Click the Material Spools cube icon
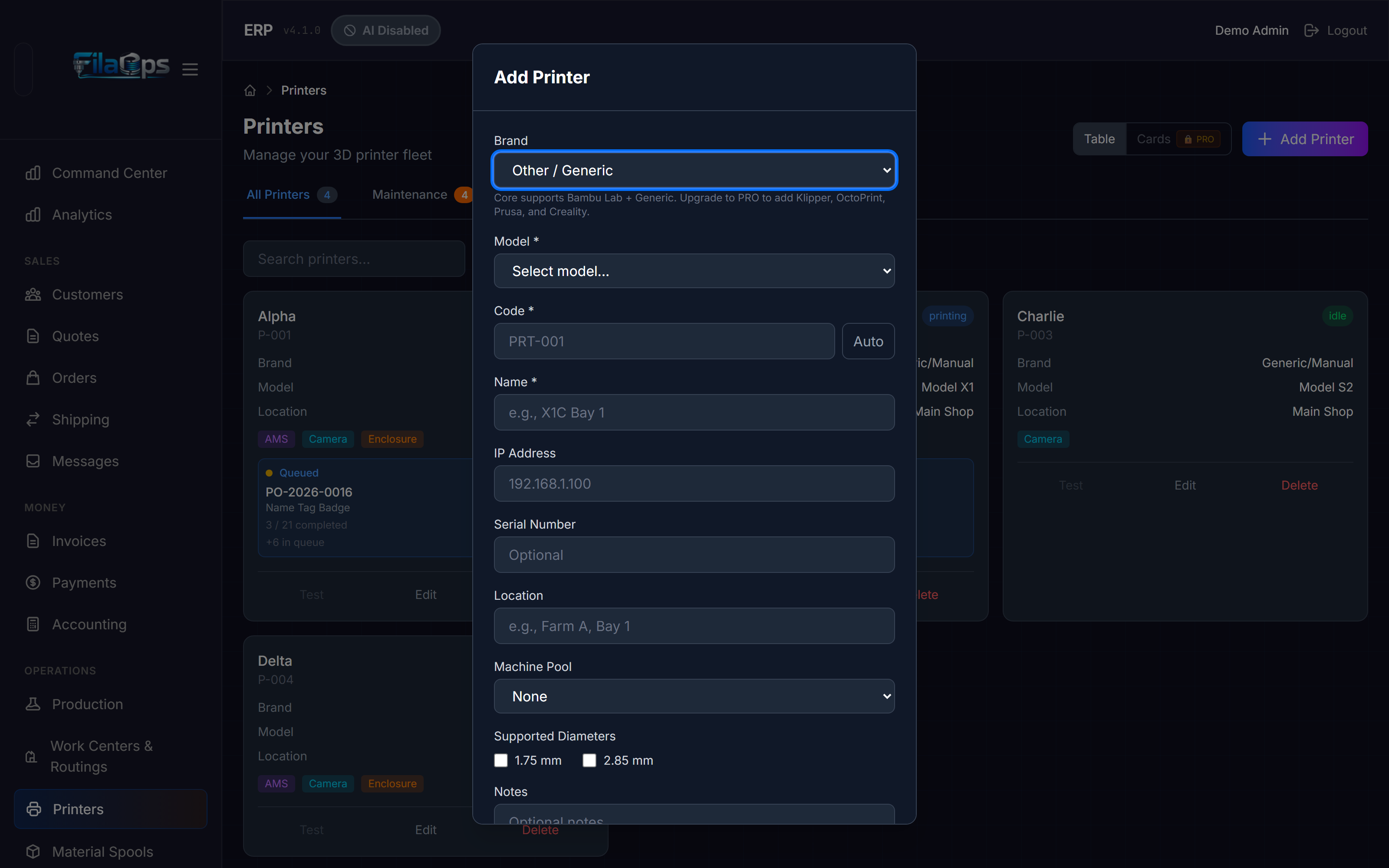Image resolution: width=1389 pixels, height=868 pixels. (33, 852)
